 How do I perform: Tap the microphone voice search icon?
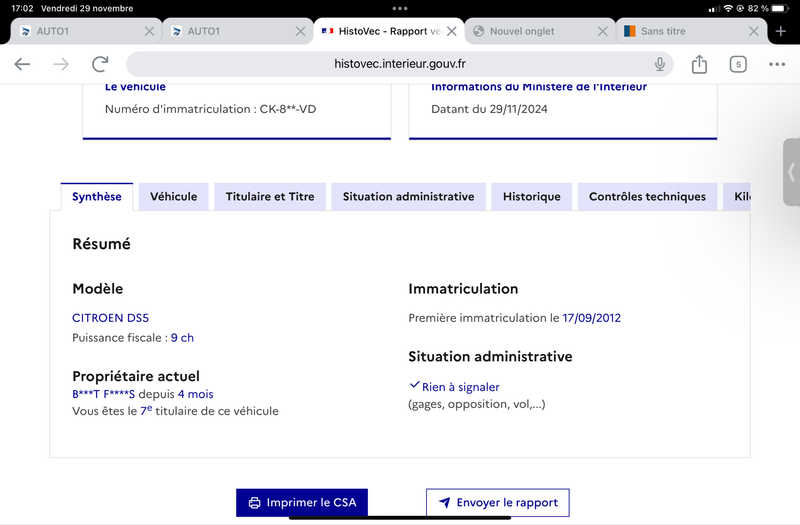point(660,64)
